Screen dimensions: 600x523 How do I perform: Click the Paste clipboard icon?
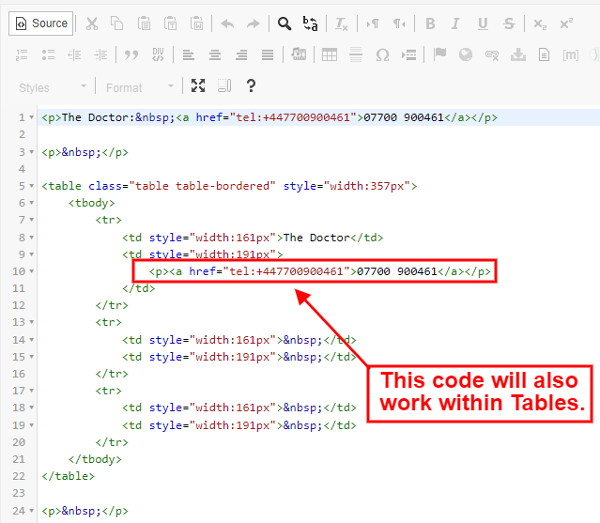[144, 24]
